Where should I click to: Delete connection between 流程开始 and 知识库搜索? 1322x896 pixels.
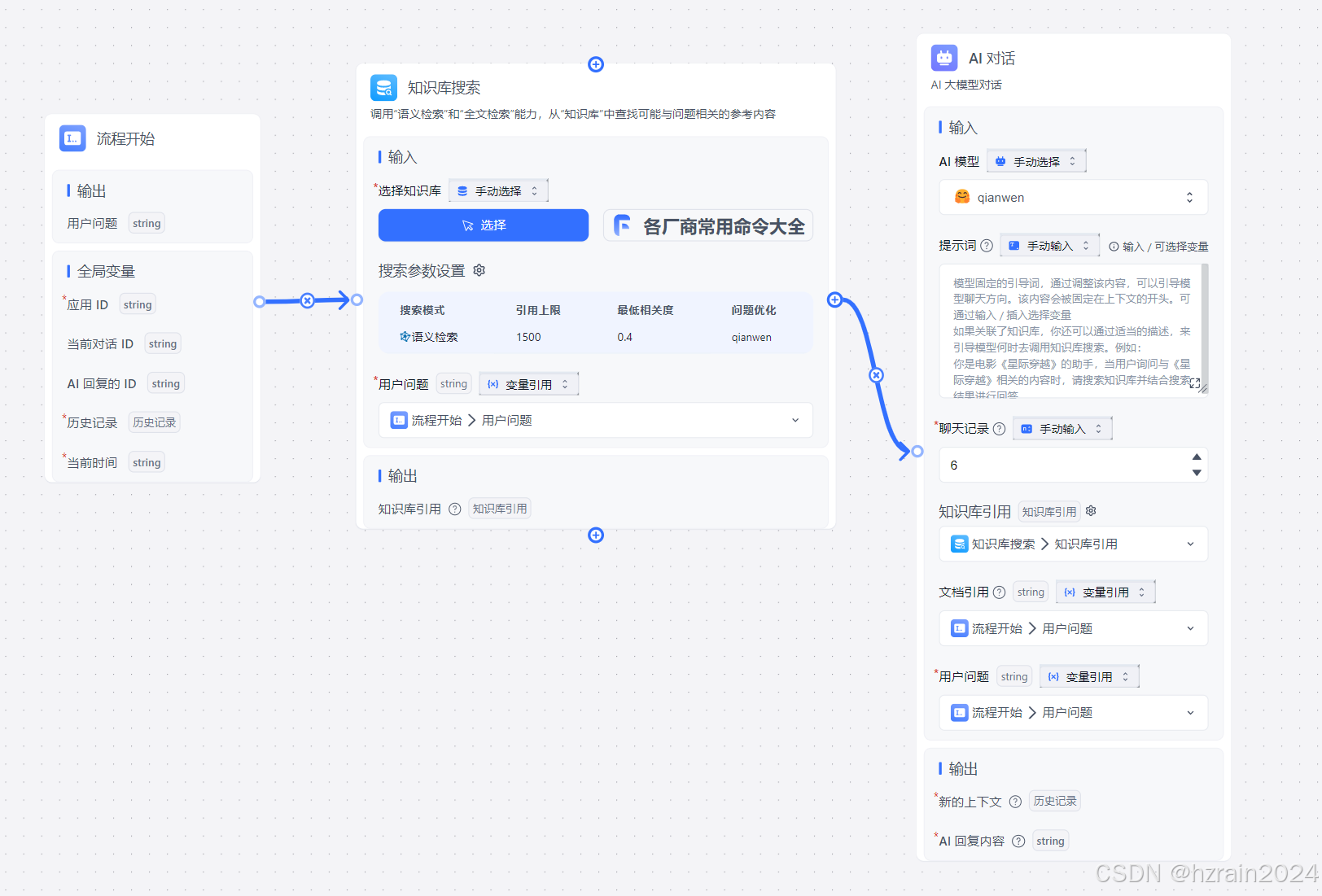[307, 300]
